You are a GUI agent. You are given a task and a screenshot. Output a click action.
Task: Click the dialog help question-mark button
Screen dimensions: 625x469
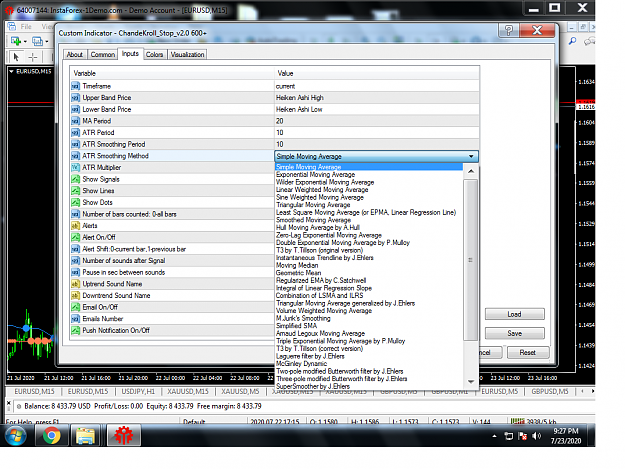509,30
